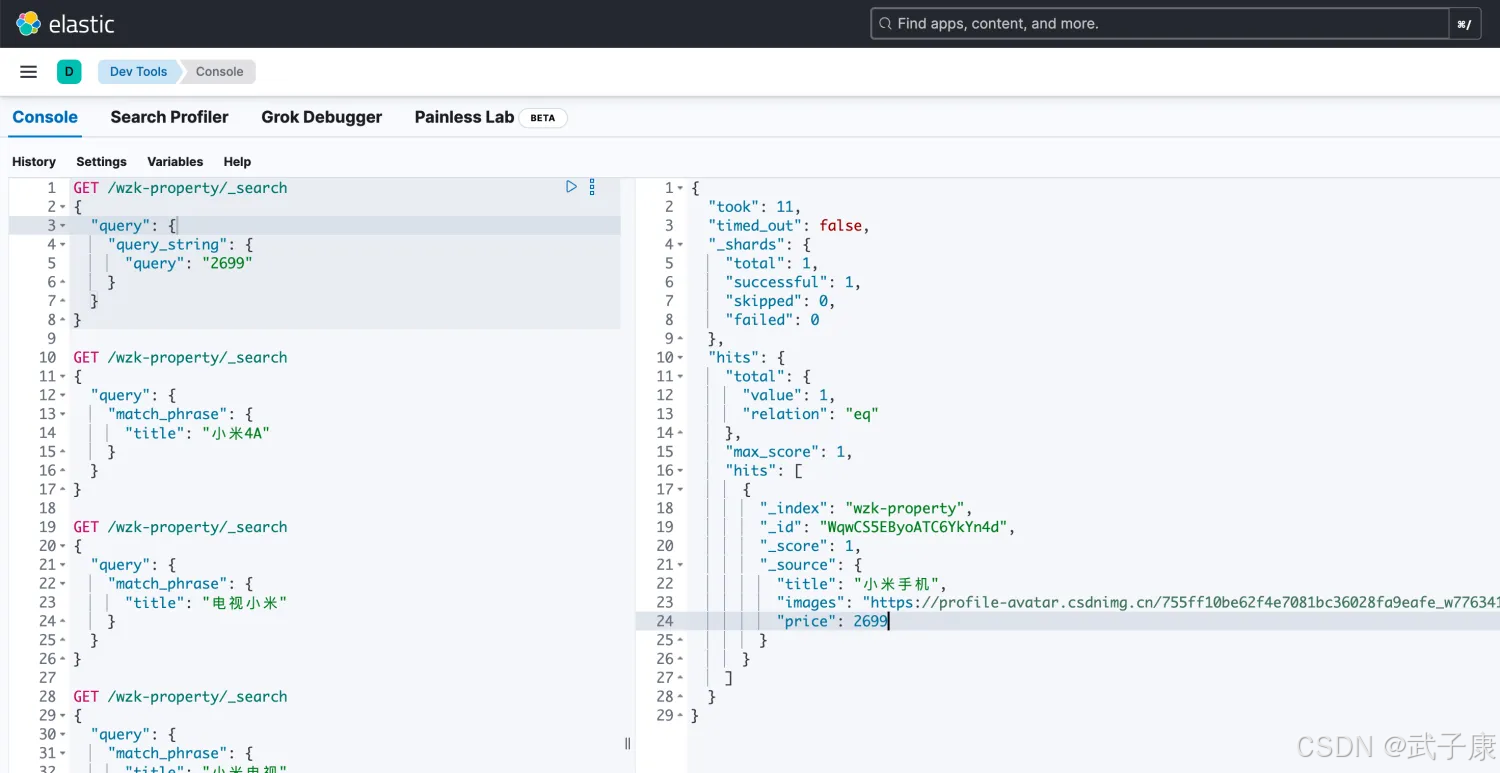Open request options three-dot menu
Screen dimensions: 1500x773
coord(592,187)
